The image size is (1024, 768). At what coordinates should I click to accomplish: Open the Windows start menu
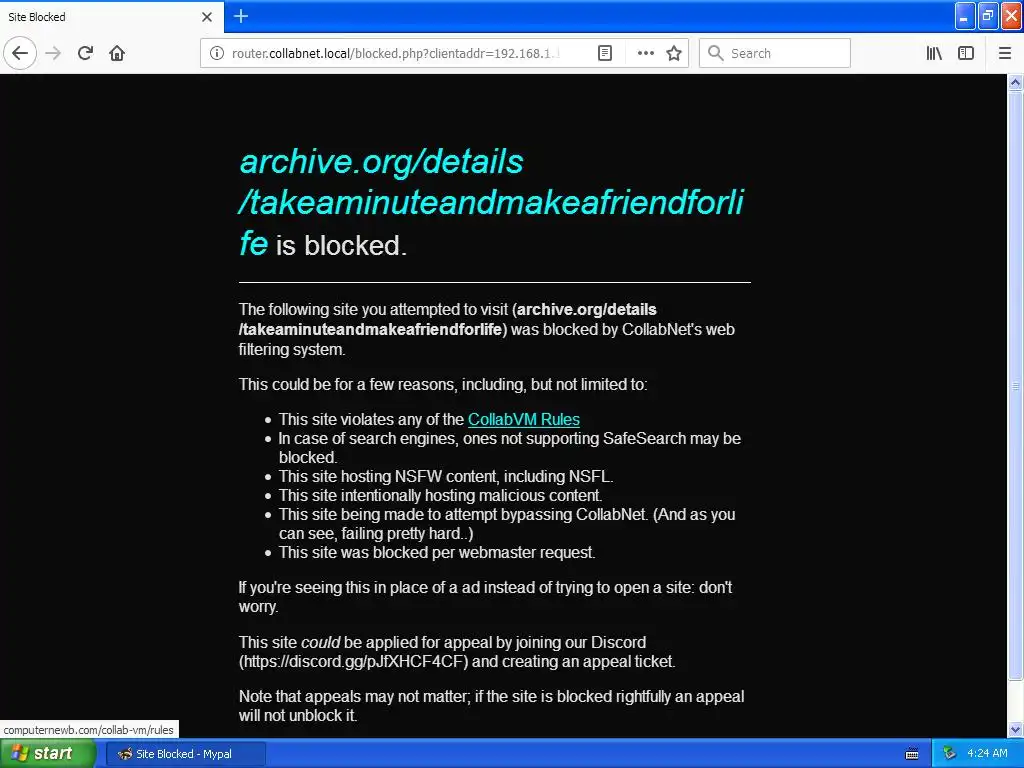click(46, 754)
